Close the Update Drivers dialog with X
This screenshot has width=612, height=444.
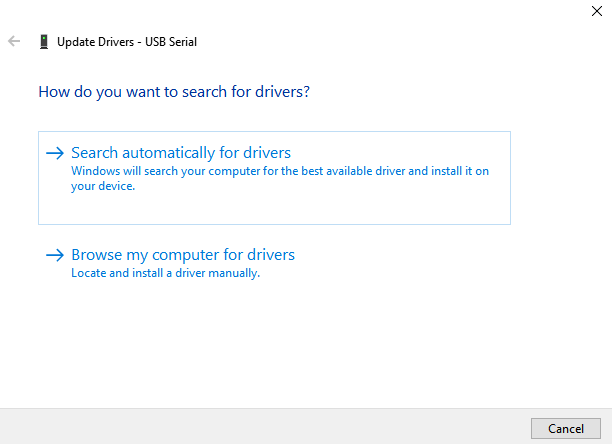596,11
